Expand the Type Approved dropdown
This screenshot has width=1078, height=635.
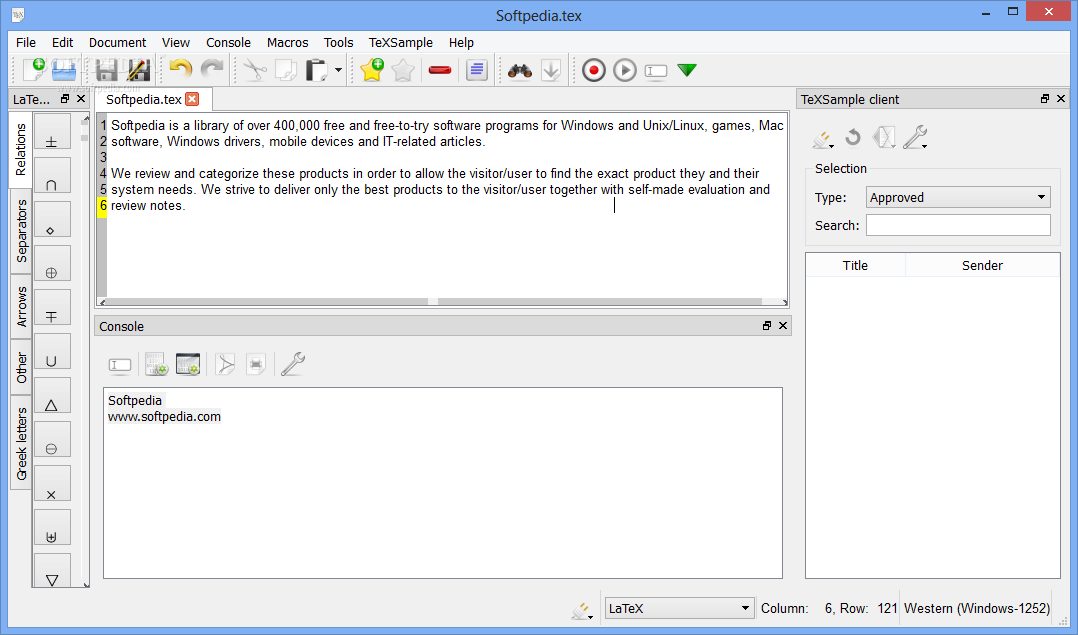(x=958, y=197)
